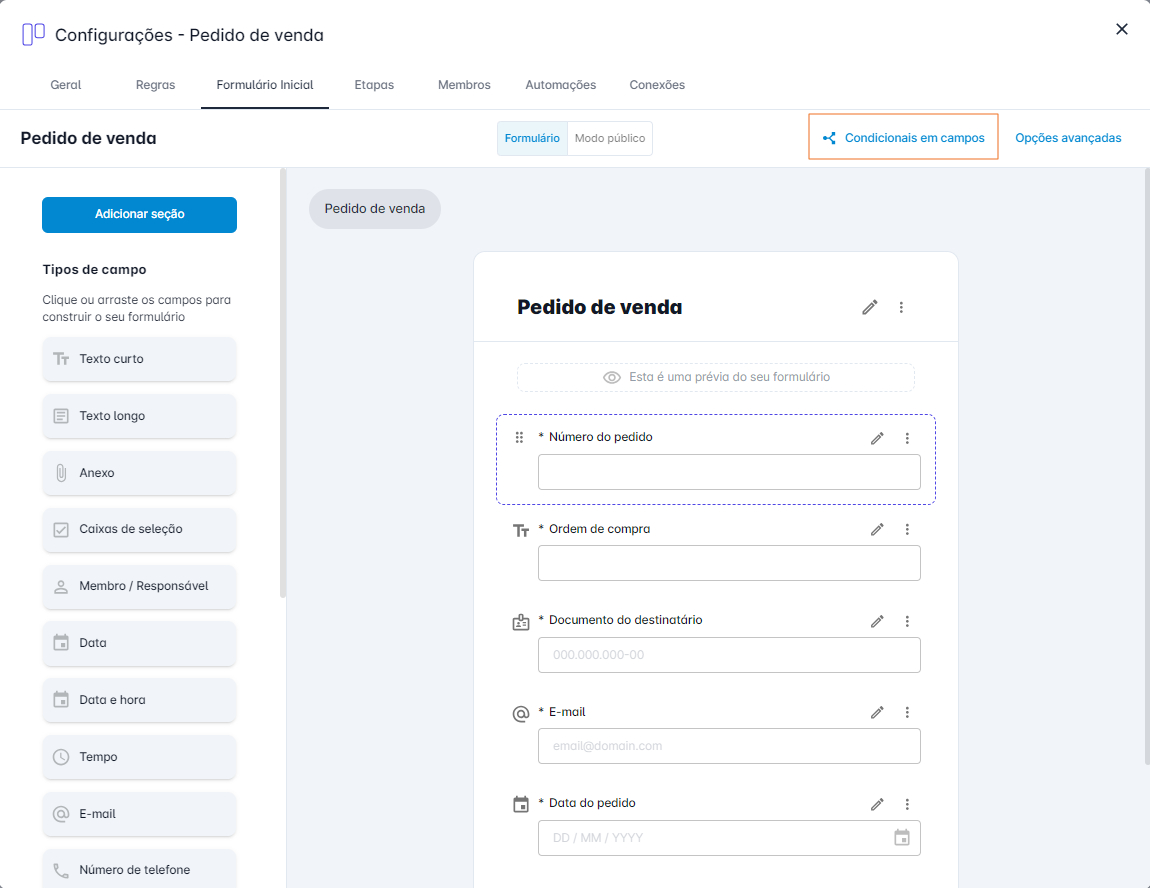This screenshot has height=888, width=1150.
Task: Select the Formulário Inicial tab
Action: click(x=265, y=85)
